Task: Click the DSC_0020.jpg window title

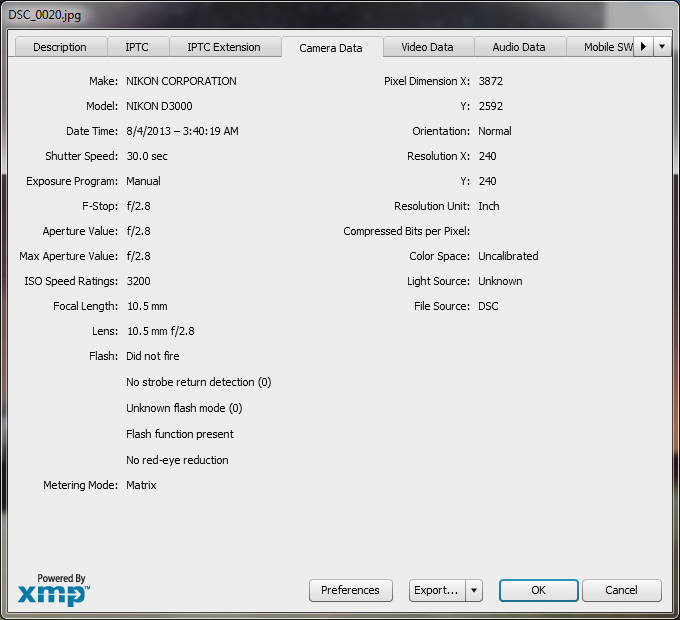Action: [45, 15]
